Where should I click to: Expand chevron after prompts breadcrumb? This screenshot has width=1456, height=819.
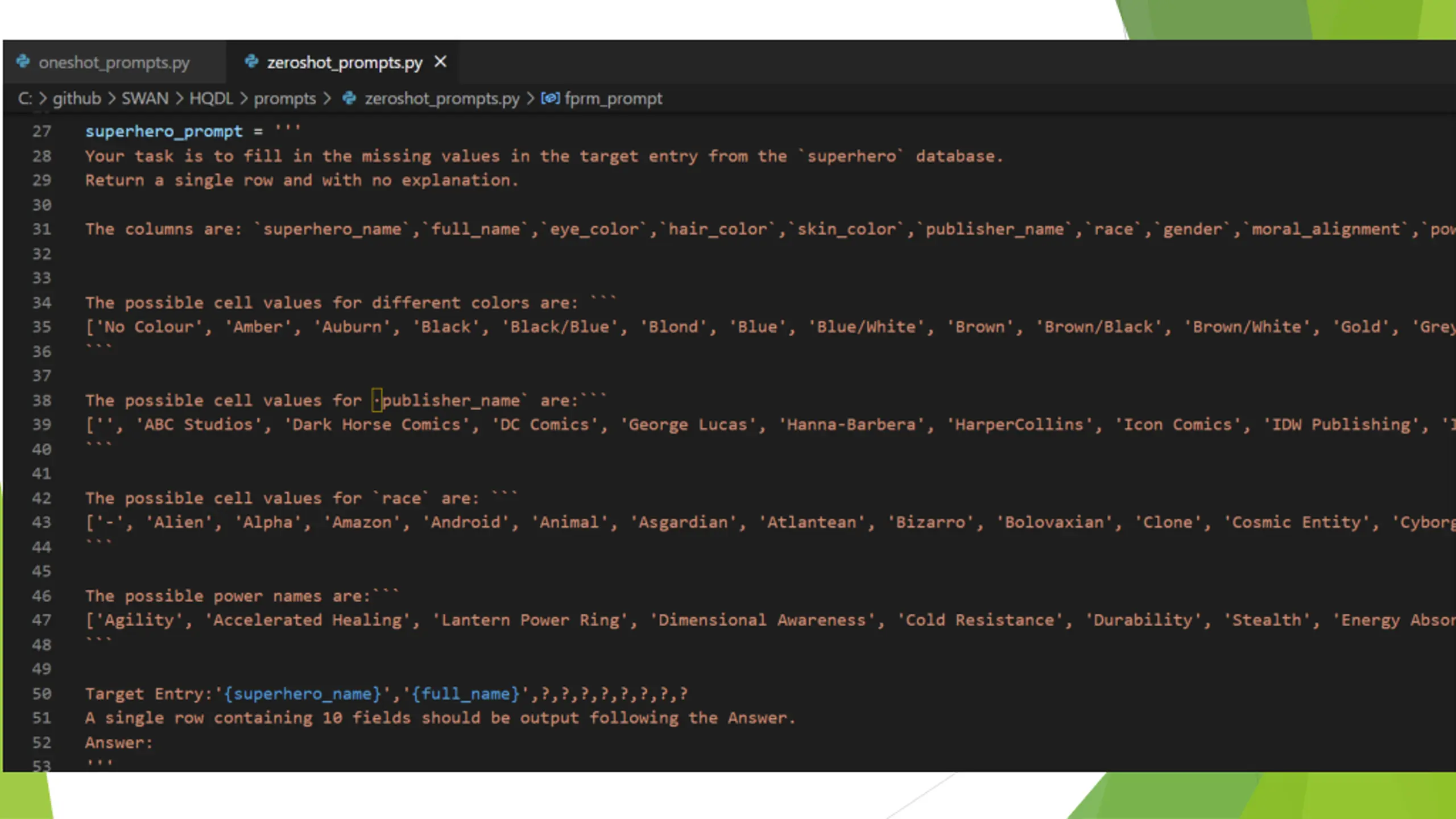tap(327, 98)
